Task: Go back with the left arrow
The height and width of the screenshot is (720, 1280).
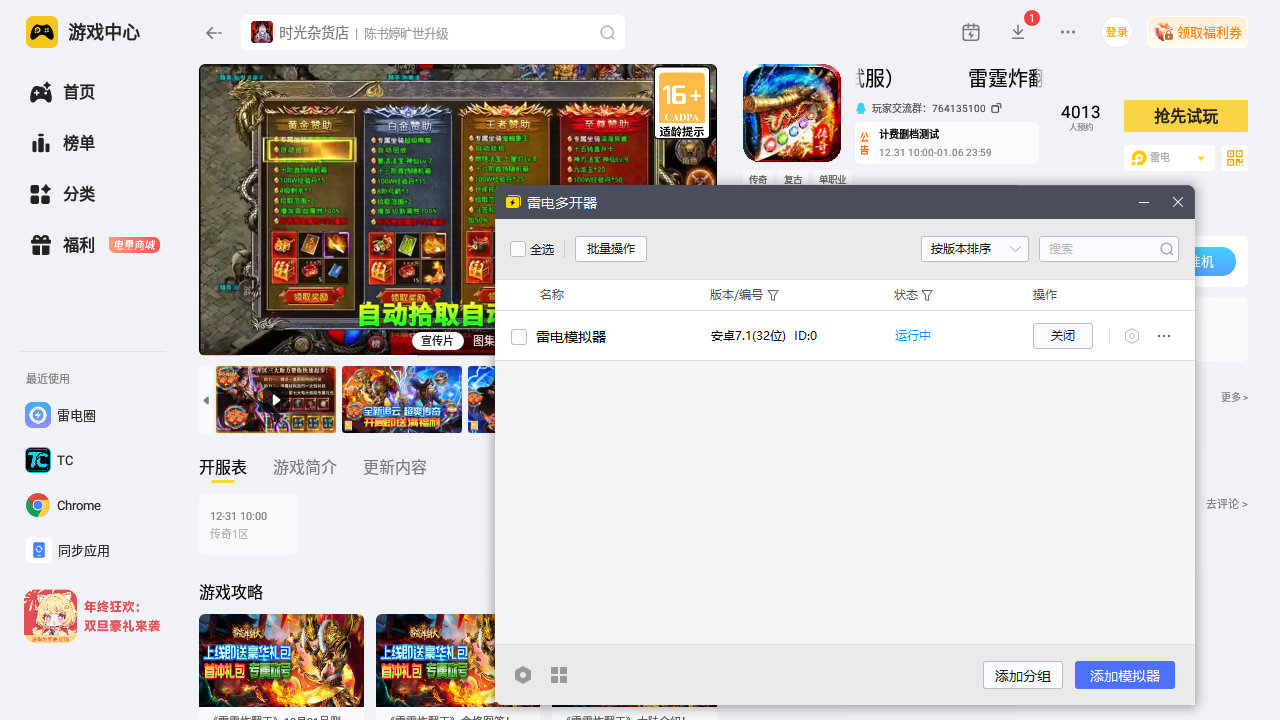Action: [213, 33]
